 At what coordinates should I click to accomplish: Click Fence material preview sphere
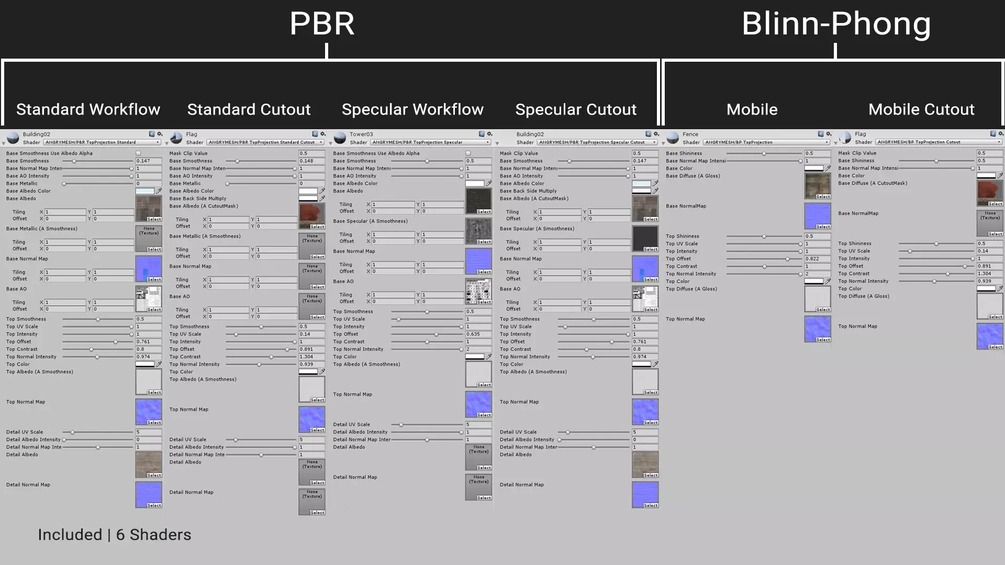coord(672,138)
